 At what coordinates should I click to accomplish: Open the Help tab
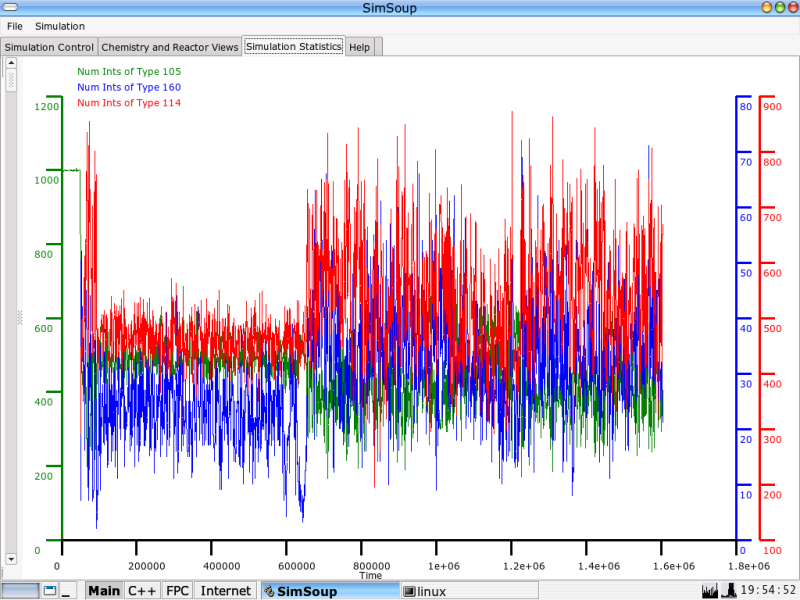click(359, 47)
